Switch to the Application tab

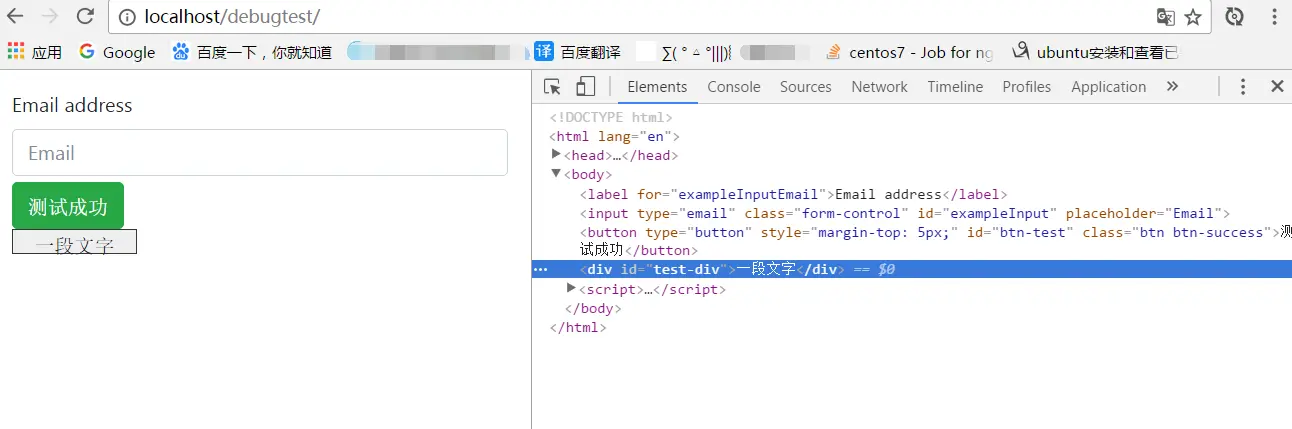[1108, 87]
